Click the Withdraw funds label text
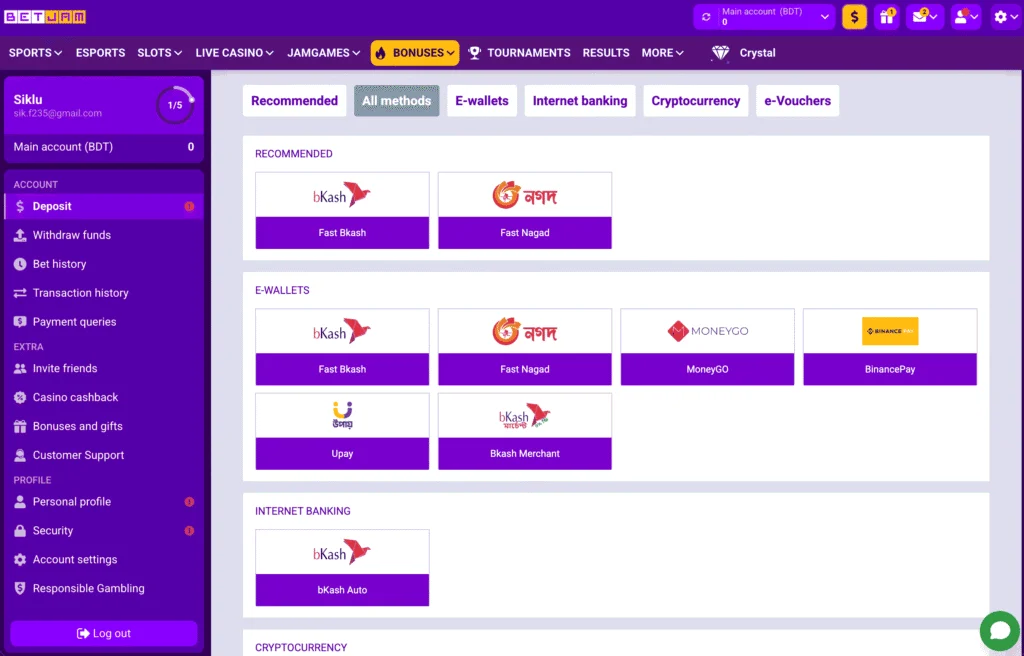 (72, 235)
